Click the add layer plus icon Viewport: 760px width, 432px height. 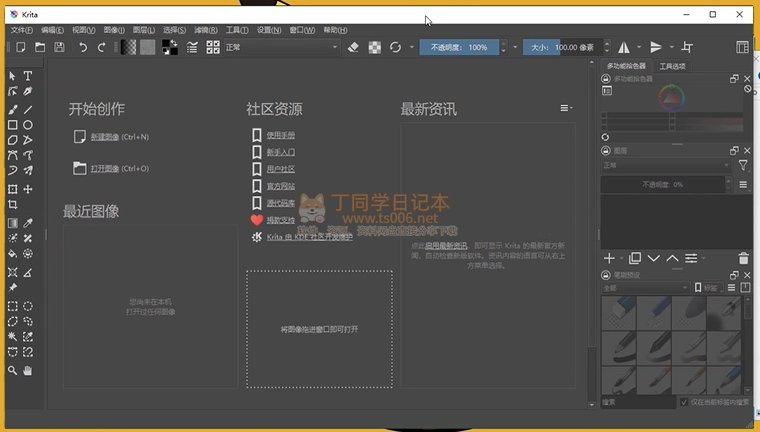pos(607,259)
